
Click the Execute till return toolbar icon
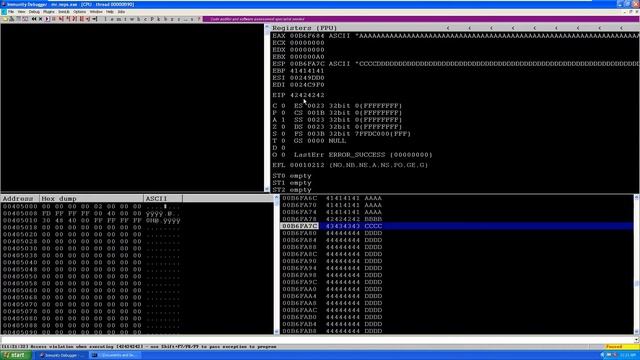pyautogui.click(x=89, y=19)
